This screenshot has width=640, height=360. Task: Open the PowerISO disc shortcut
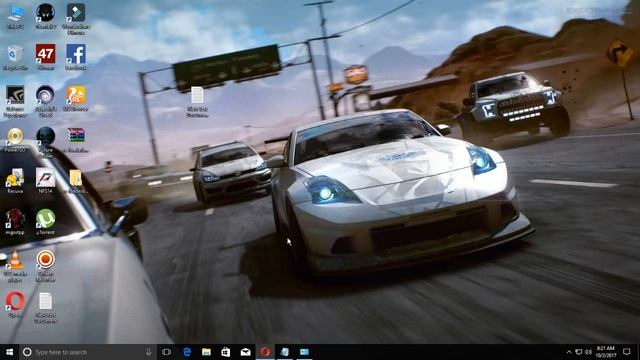15,140
